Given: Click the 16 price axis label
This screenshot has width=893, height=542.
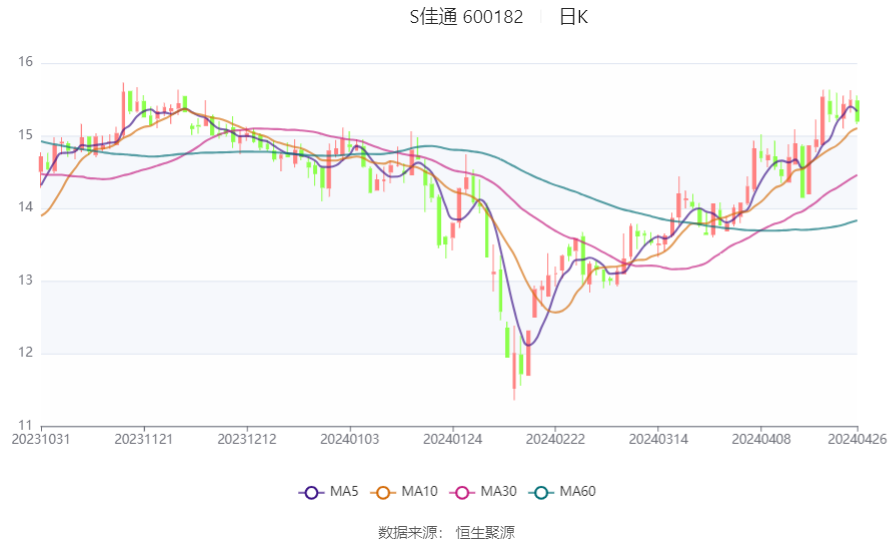Looking at the screenshot, I should click(x=26, y=62).
